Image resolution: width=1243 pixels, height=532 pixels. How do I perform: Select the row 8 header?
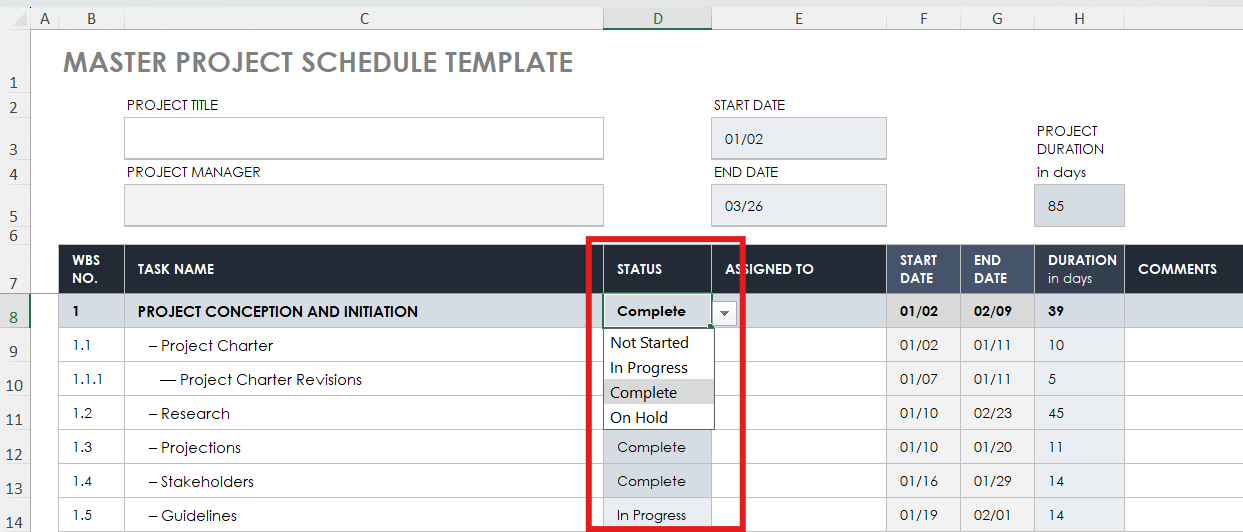[14, 318]
